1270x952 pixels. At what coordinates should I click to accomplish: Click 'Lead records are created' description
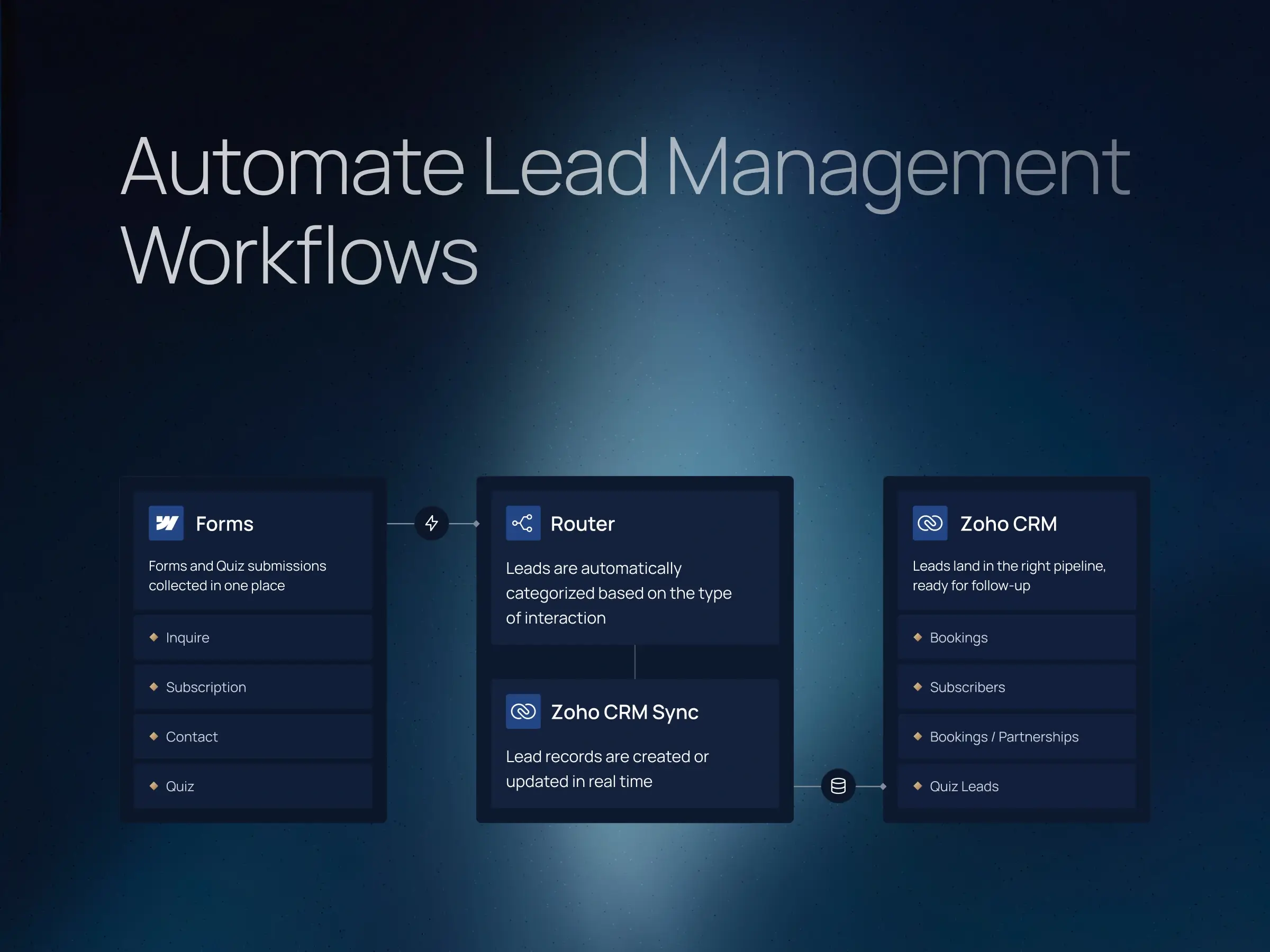pyautogui.click(x=607, y=769)
